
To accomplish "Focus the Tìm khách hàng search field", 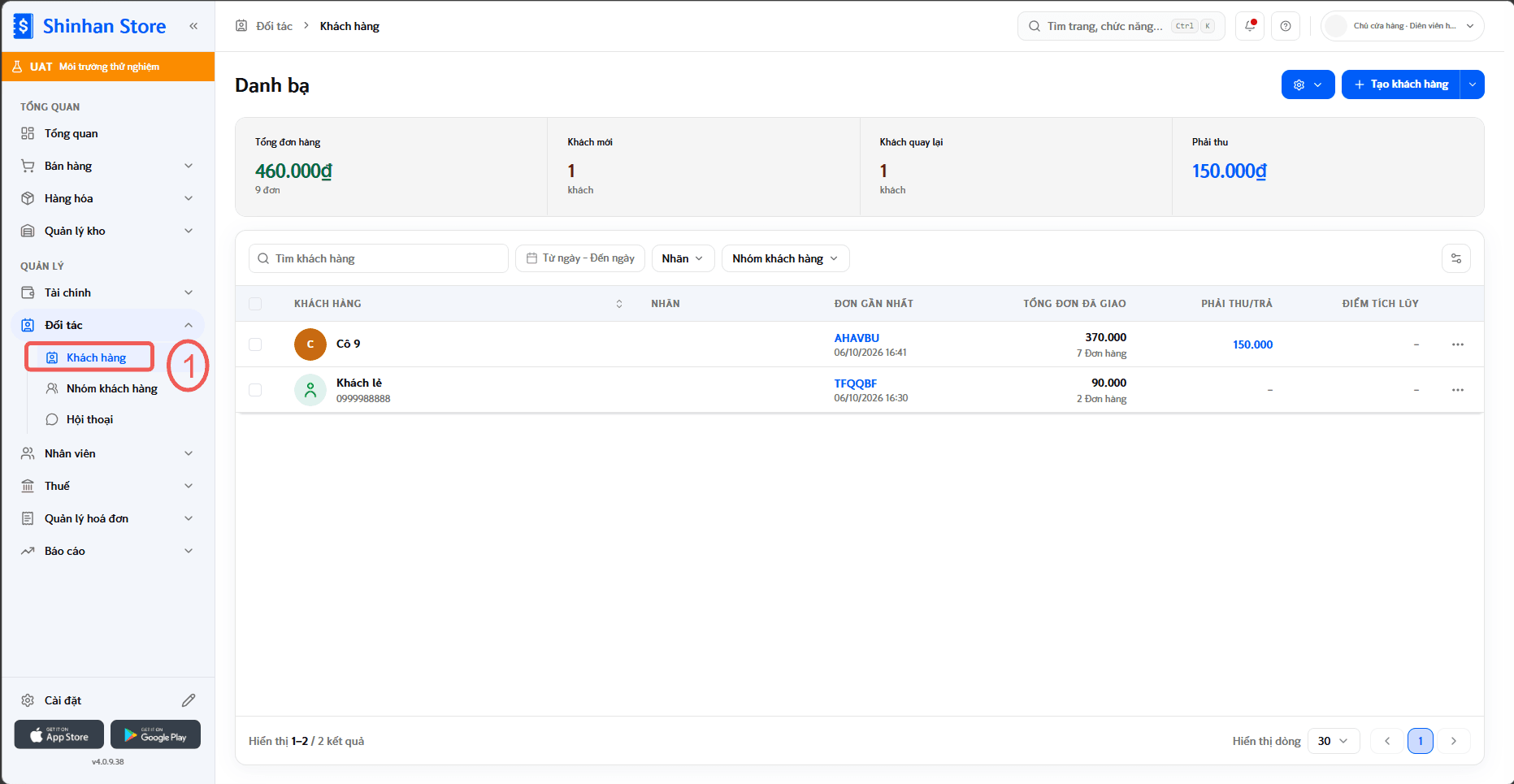I will click(x=379, y=258).
